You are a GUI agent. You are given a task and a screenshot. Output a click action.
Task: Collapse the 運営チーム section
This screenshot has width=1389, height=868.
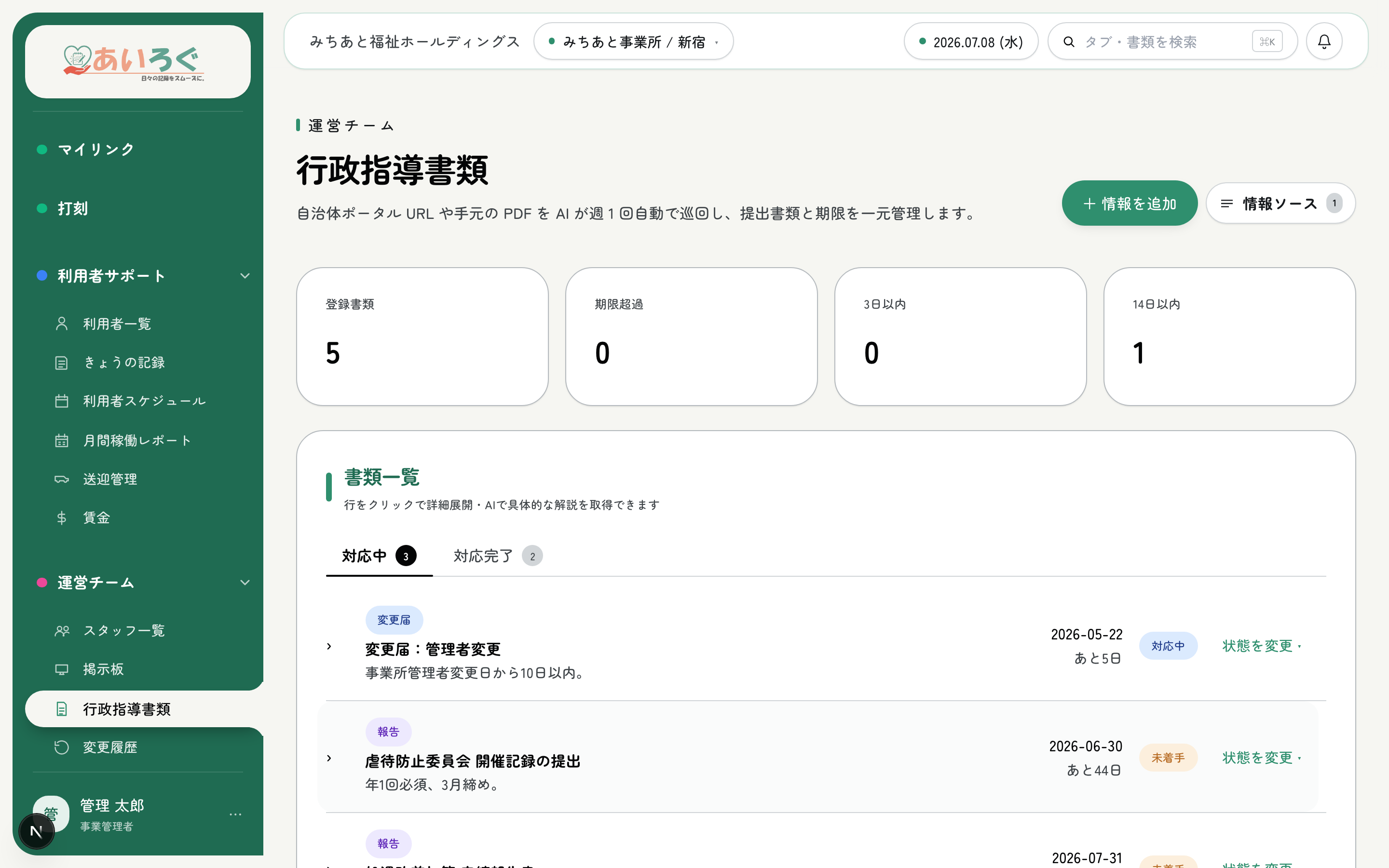[245, 583]
